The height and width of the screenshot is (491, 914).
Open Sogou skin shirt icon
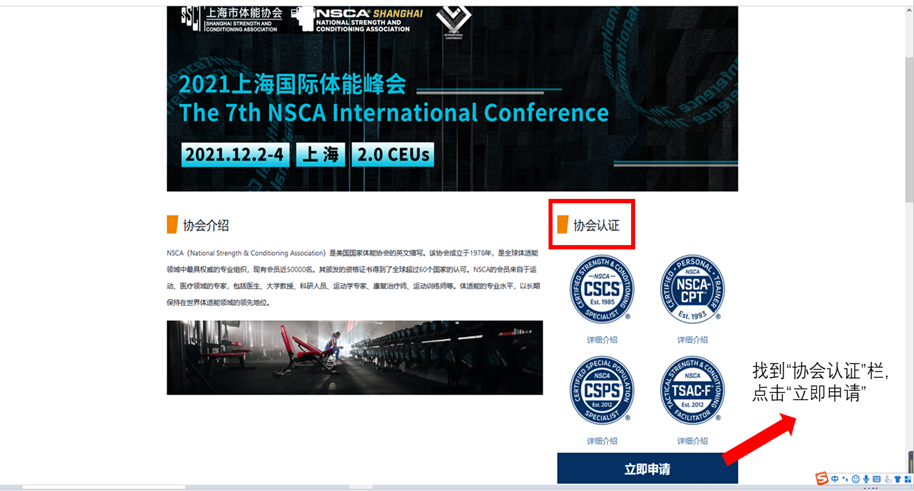898,479
